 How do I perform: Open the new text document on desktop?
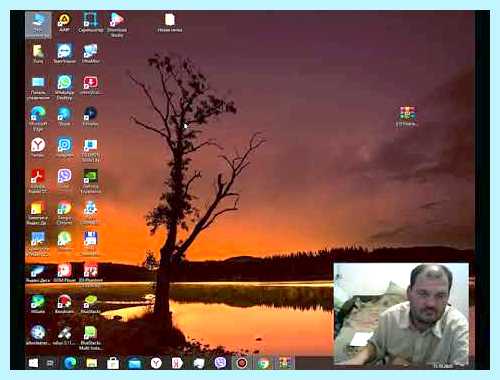click(x=170, y=22)
